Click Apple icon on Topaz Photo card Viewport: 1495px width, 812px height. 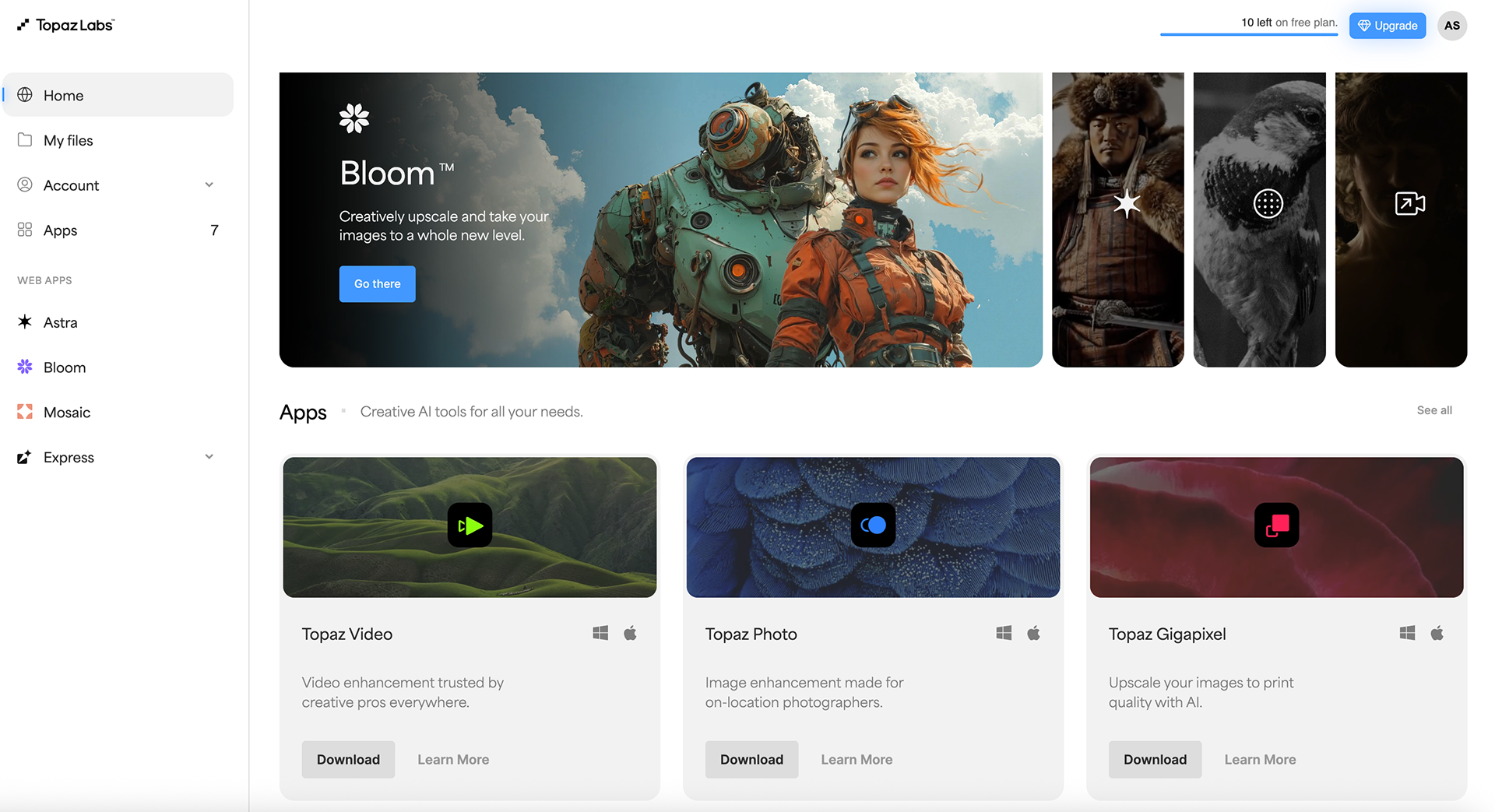click(1033, 633)
